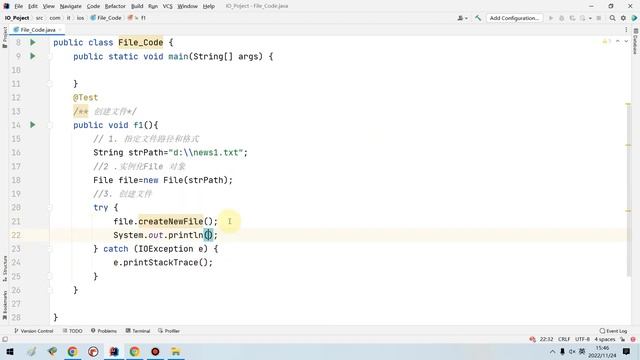The height and width of the screenshot is (360, 640).
Task: Open the Run menu
Action: pos(153,6)
